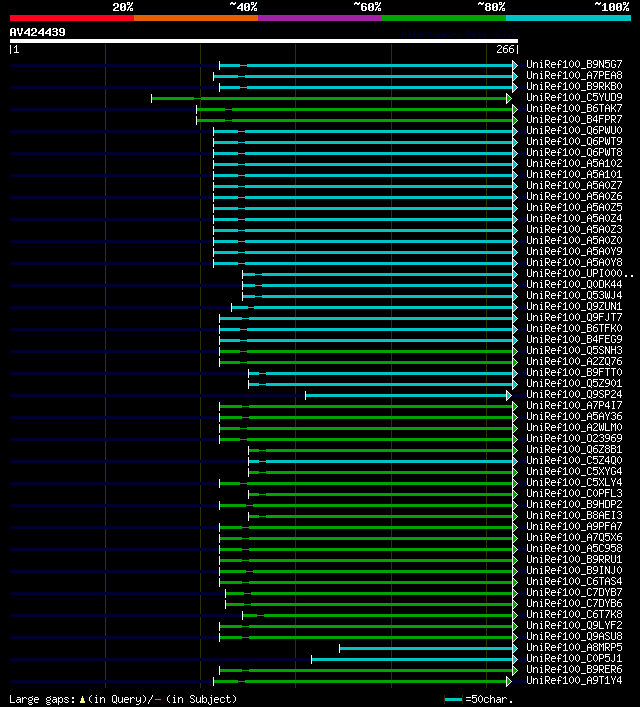Viewport: 640px width, 707px height.
Task: Open the UniRef100_B9N5G7 hit
Action: pos(574,64)
